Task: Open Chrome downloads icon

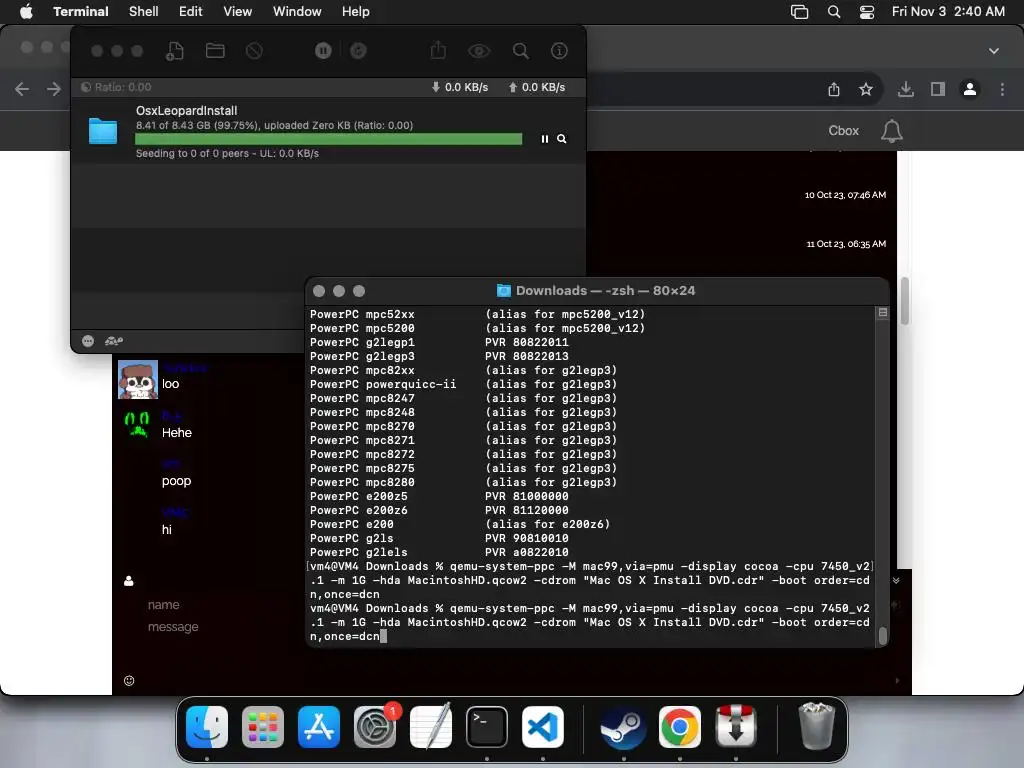Action: (x=906, y=89)
